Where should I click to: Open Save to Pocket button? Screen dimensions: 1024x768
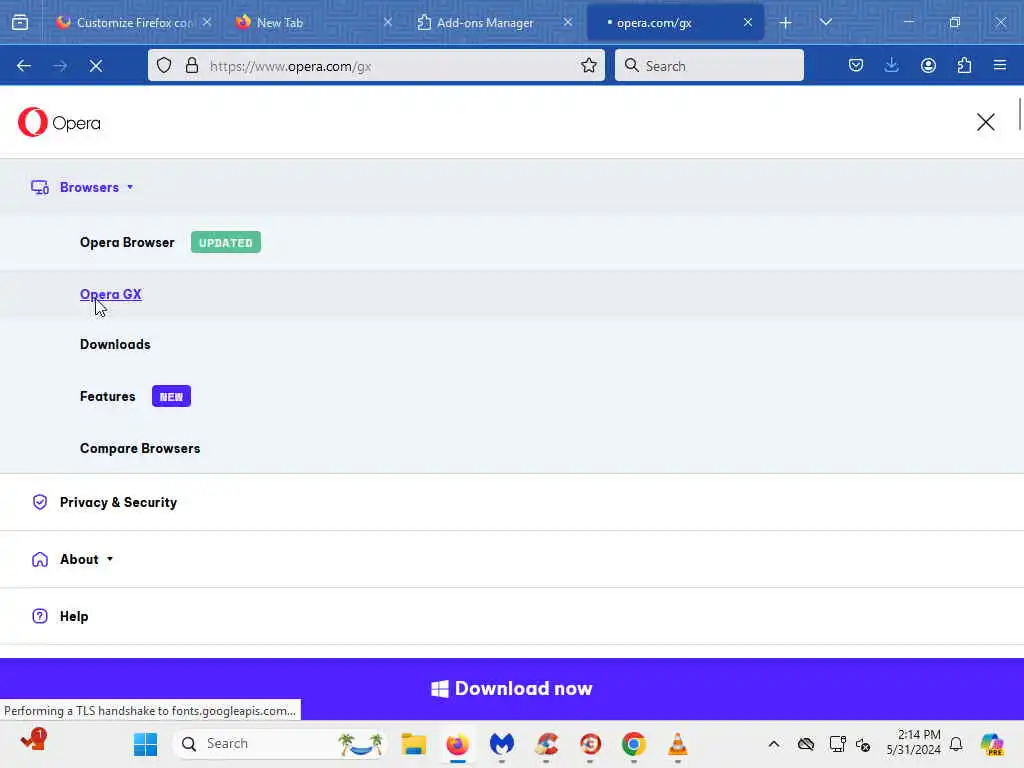pyautogui.click(x=856, y=65)
